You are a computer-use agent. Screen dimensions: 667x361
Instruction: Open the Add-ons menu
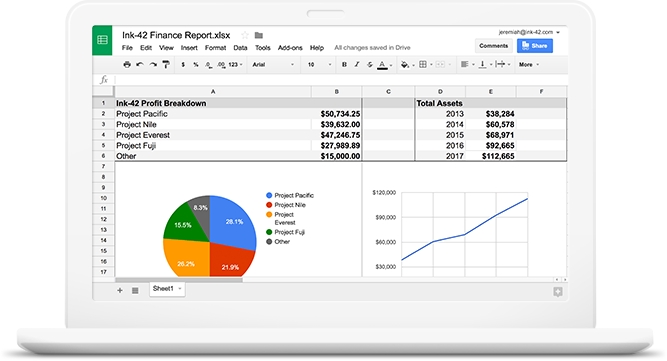[290, 48]
